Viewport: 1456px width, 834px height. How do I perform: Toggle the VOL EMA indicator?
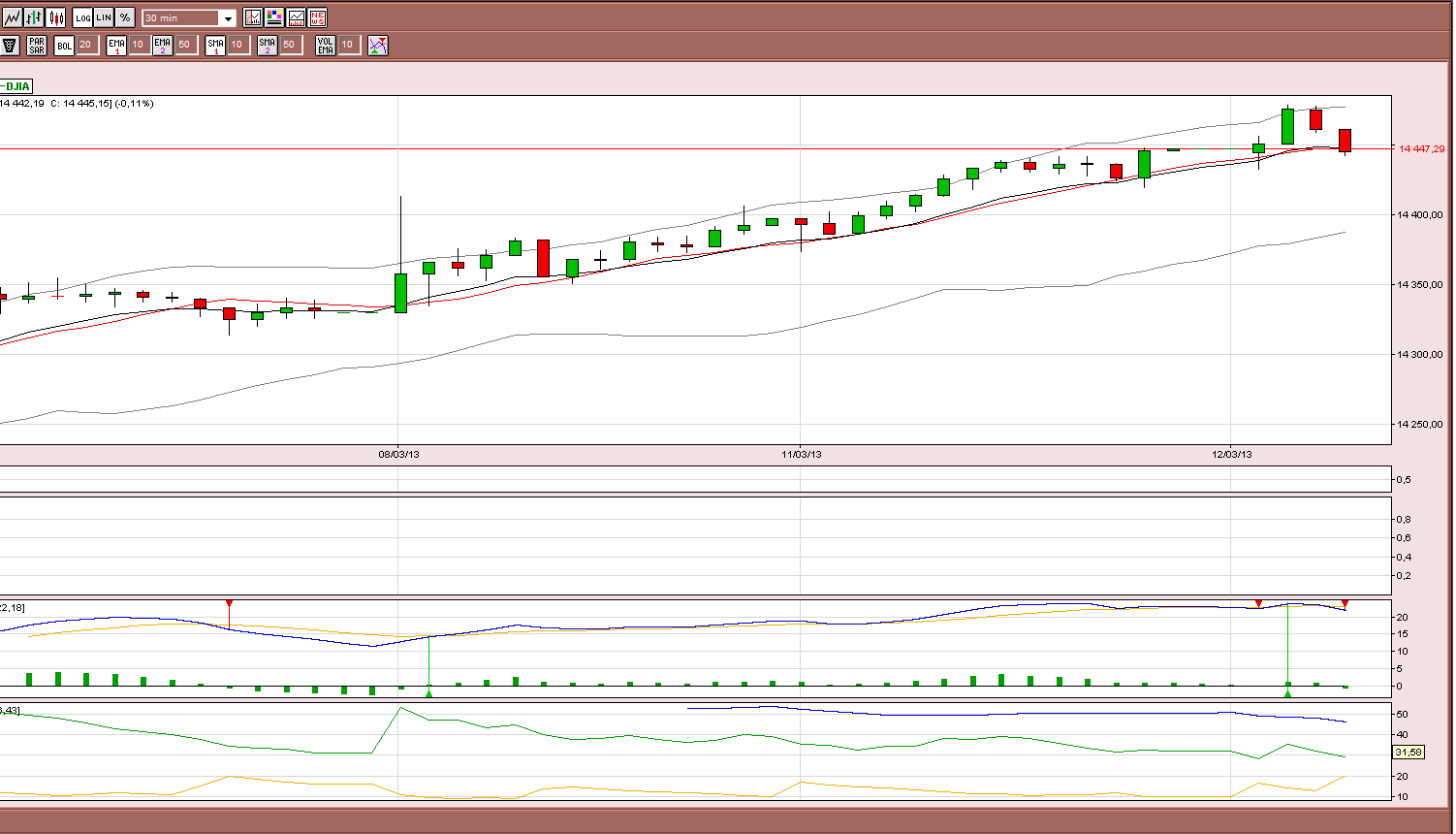(326, 45)
